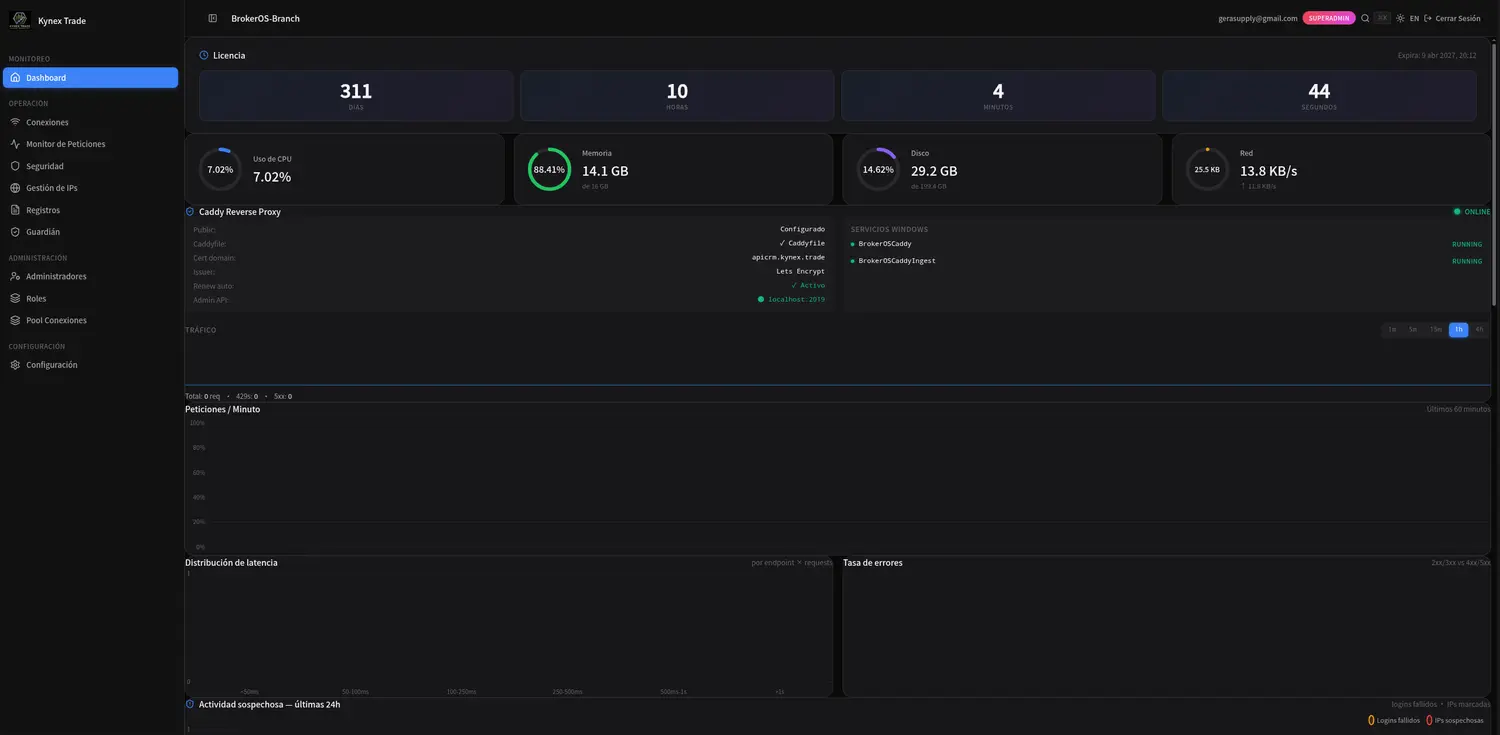Image resolution: width=1500 pixels, height=735 pixels.
Task: Click the license expiry date text
Action: coord(1437,56)
